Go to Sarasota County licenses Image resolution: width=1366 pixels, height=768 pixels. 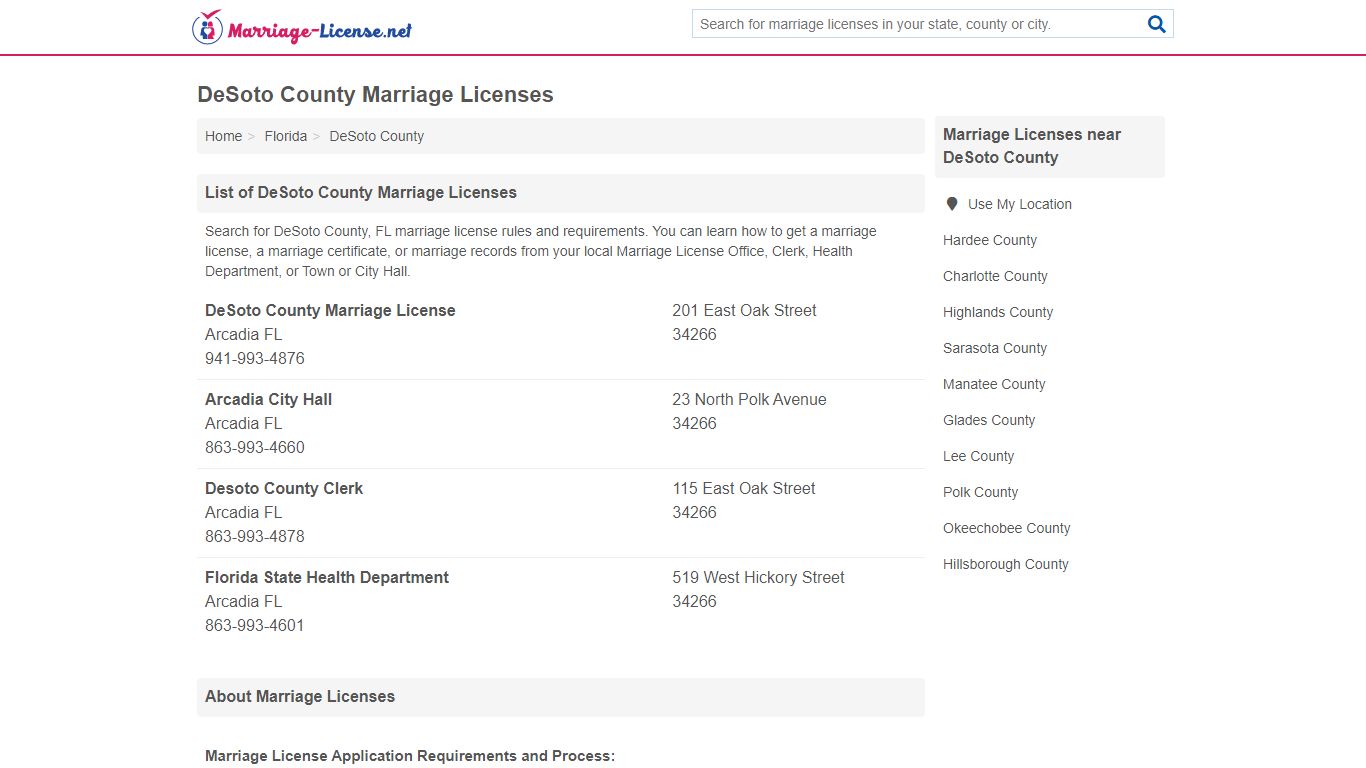(995, 348)
